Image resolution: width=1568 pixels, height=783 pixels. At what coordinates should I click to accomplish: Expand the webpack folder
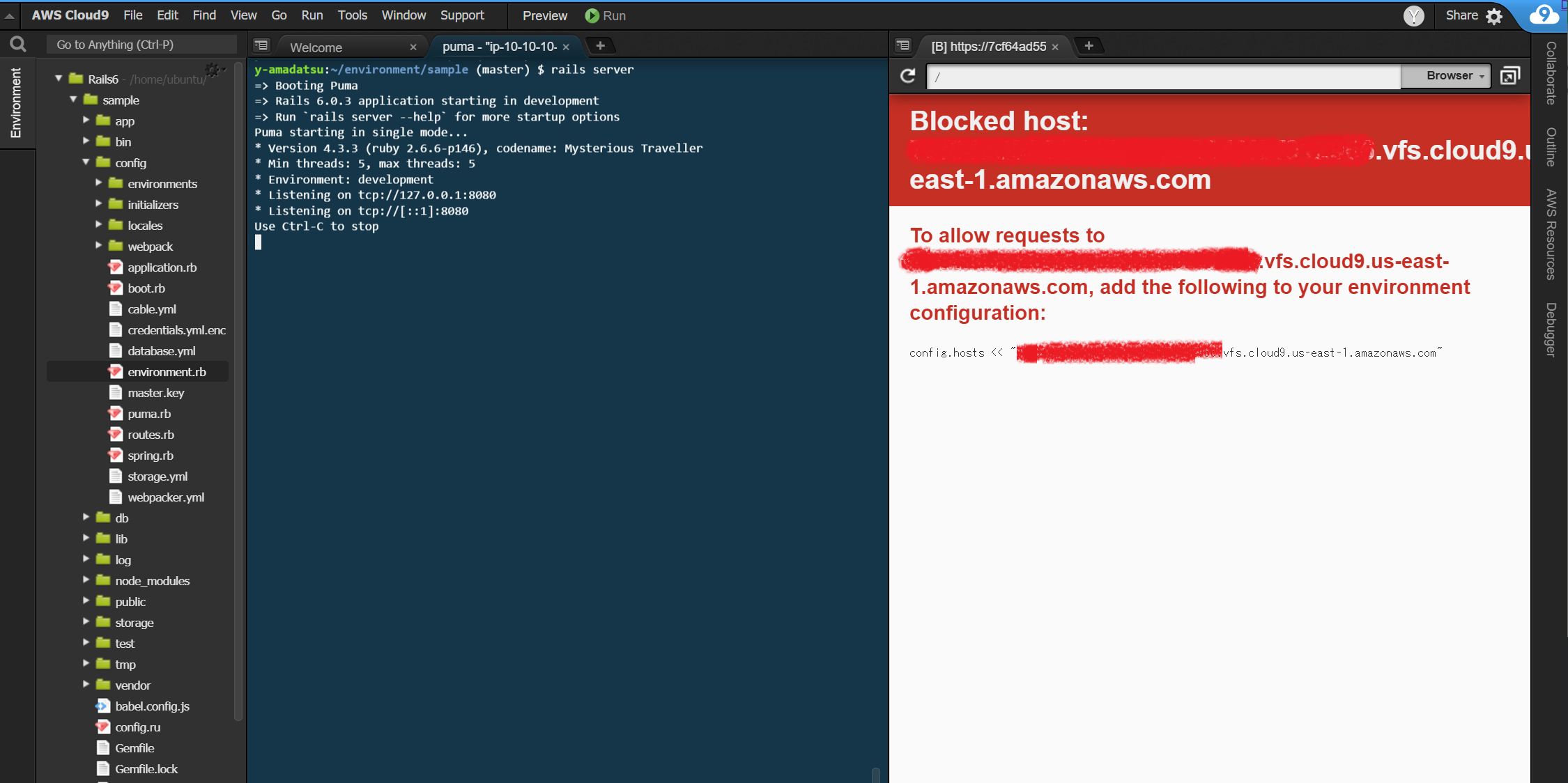[x=98, y=246]
